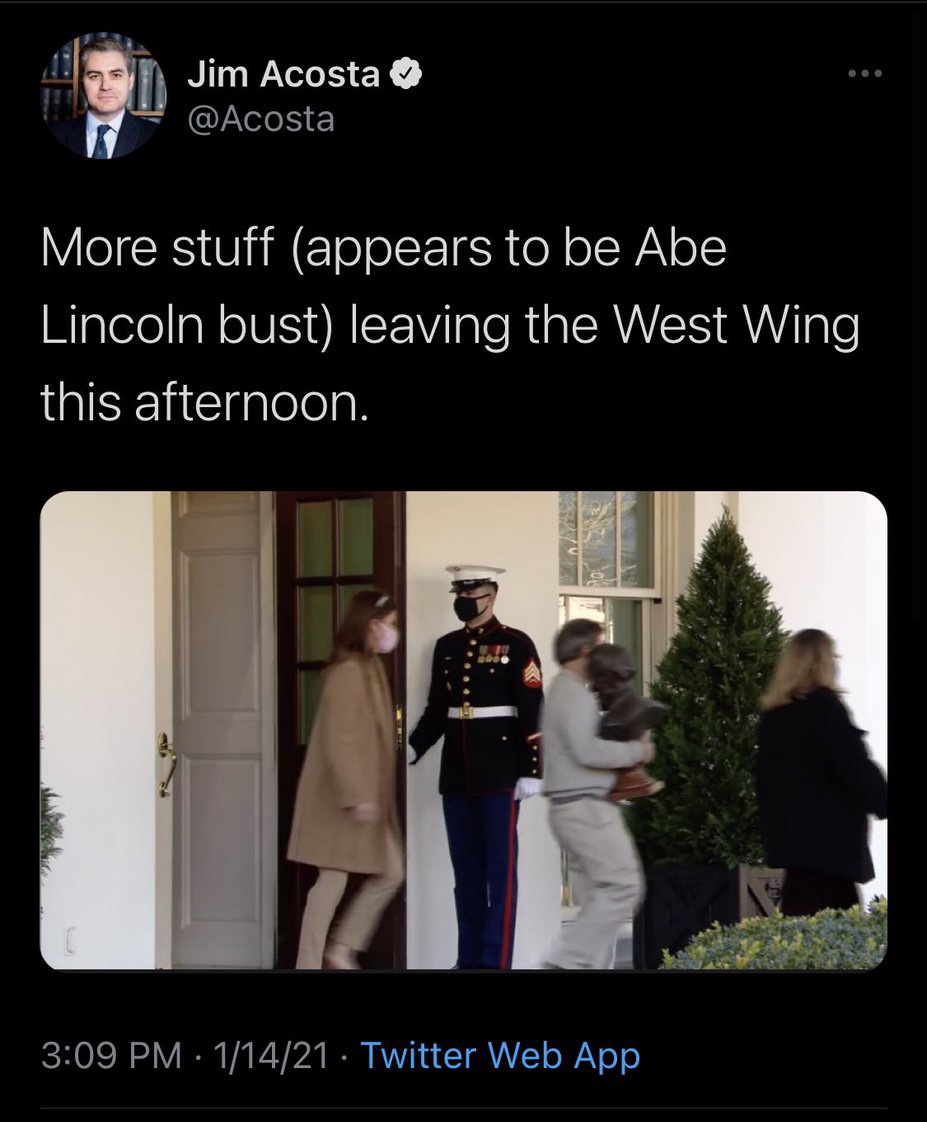Screen dimensions: 927x1122
Task: Click the 1/14/21 date
Action: [x=271, y=1055]
